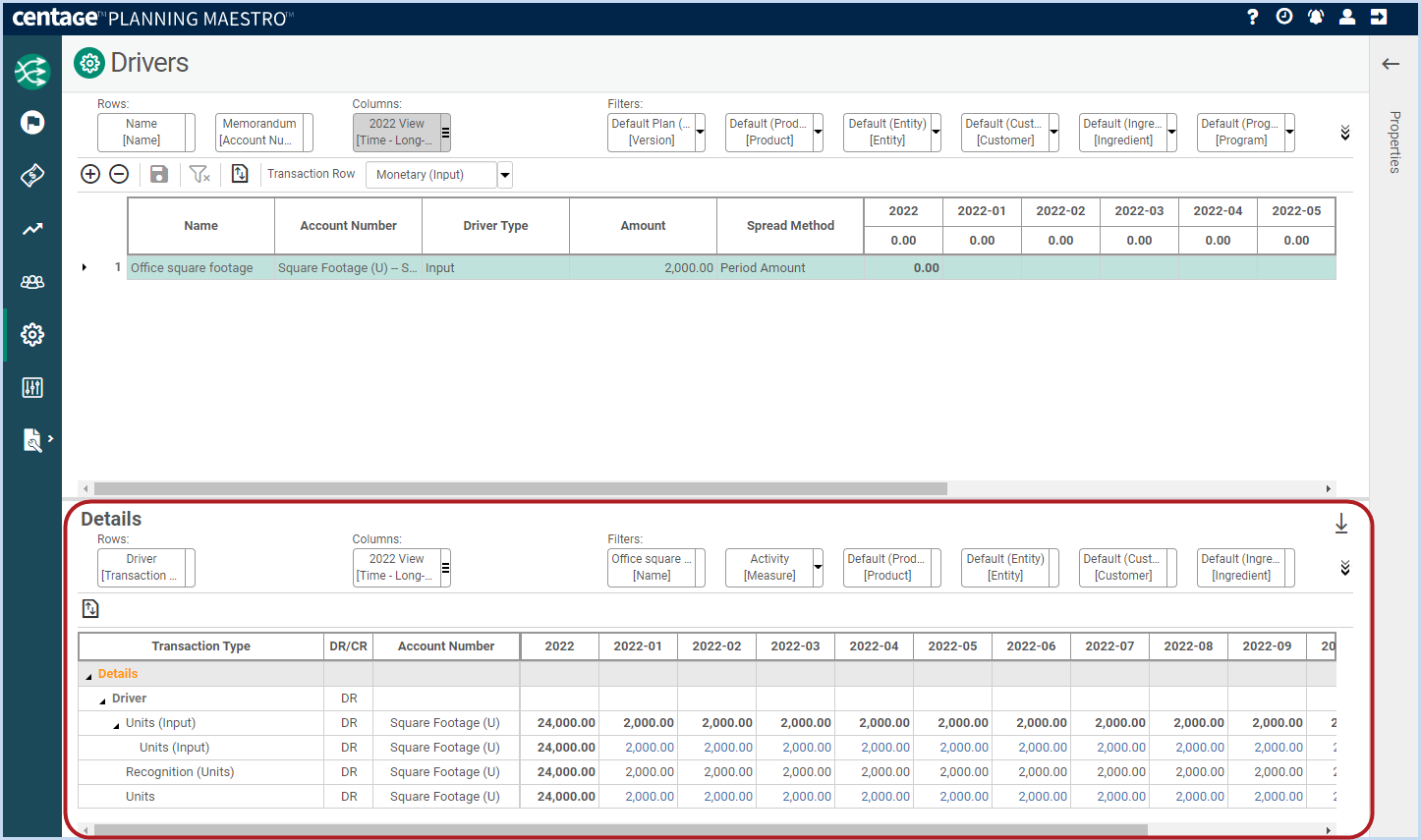Image resolution: width=1421 pixels, height=840 pixels.
Task: Click the save disk icon
Action: (x=159, y=174)
